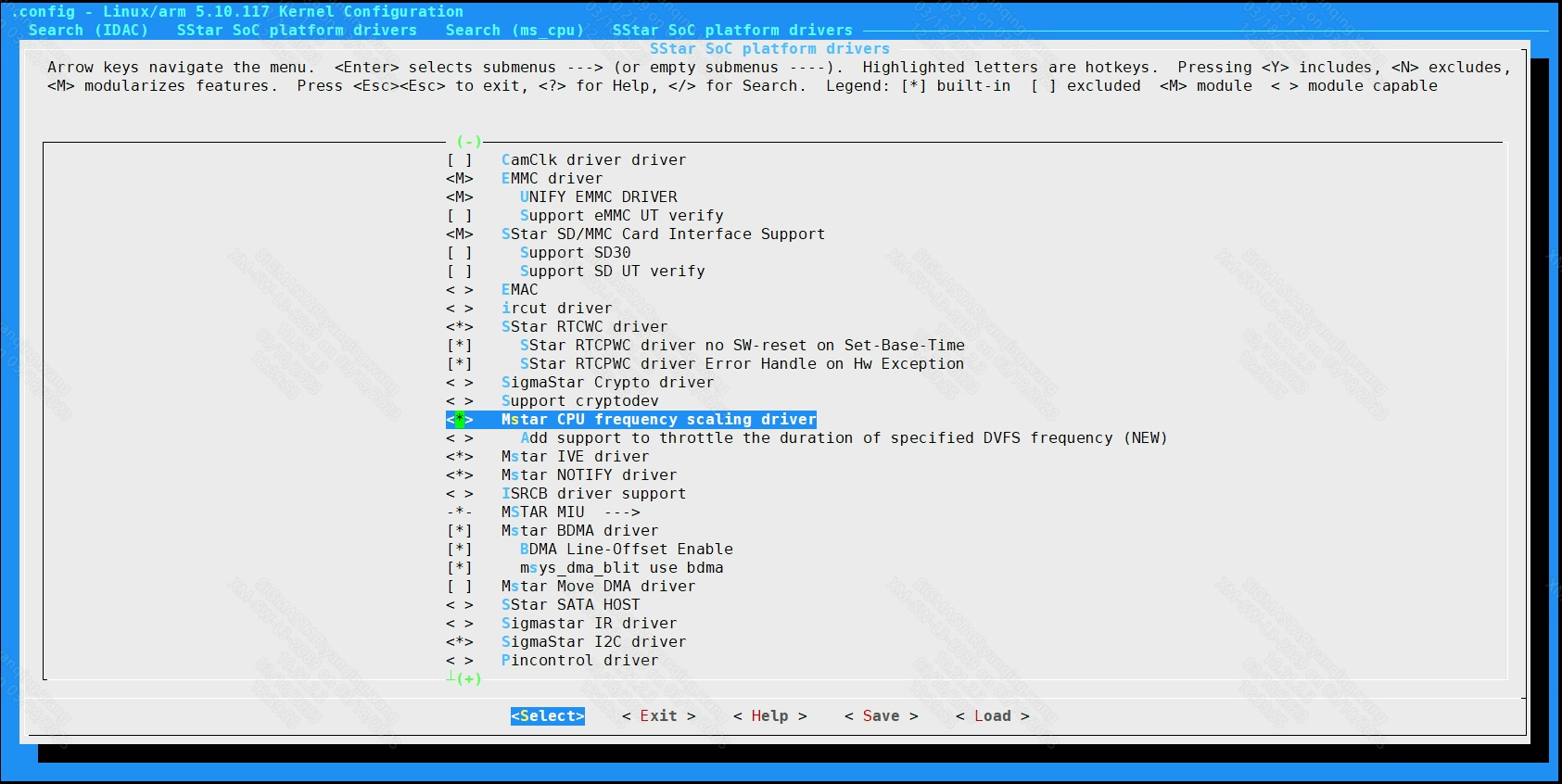Click SStar SoC platform drivers breadcrumb after Search (ms_cpu)
This screenshot has width=1562, height=784.
click(732, 30)
